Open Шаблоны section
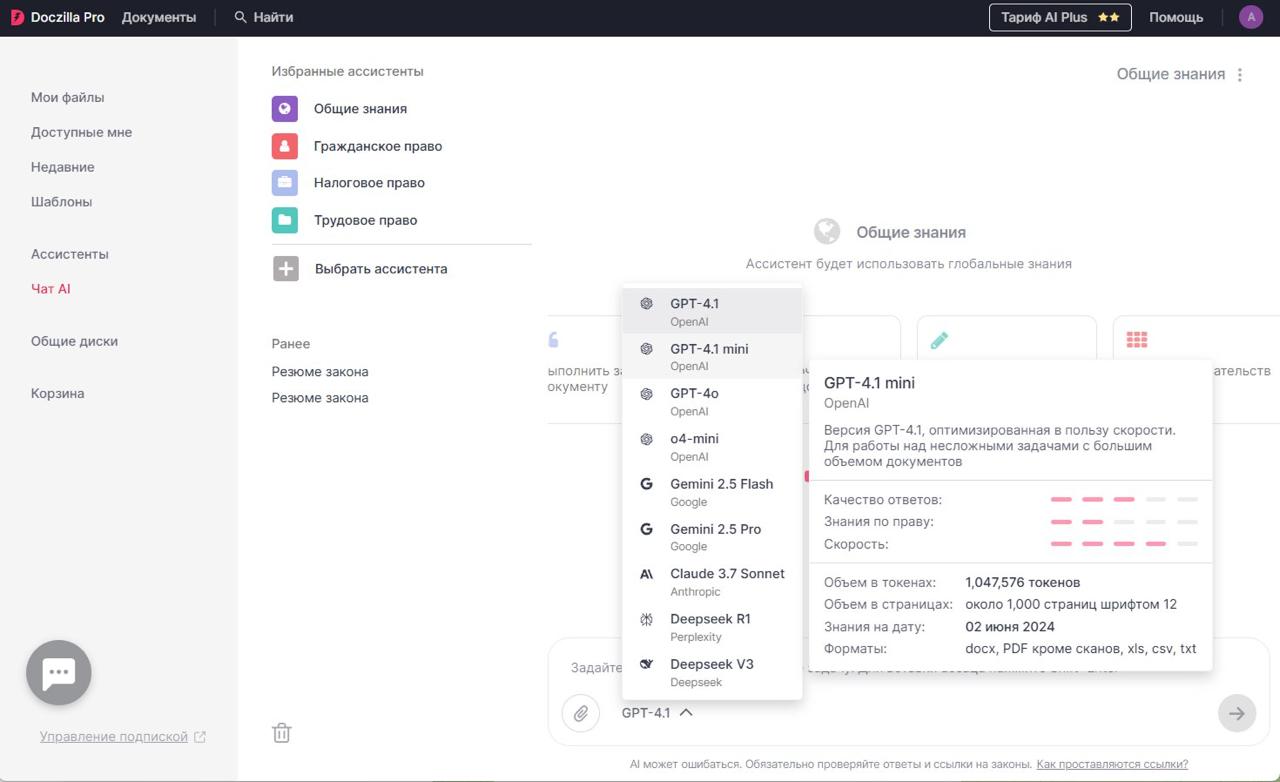 (61, 201)
